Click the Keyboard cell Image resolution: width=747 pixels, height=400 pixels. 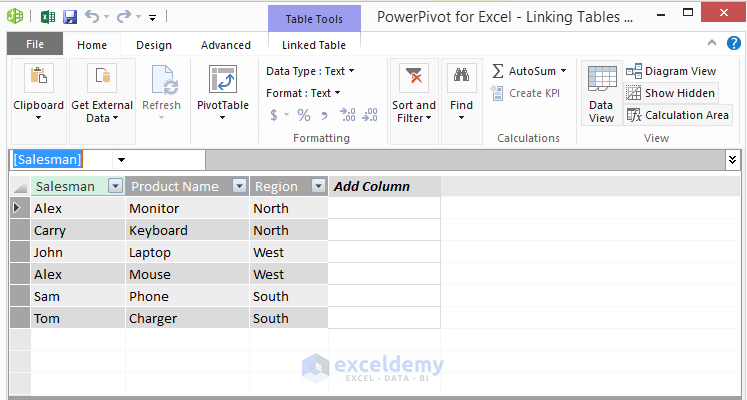188,230
